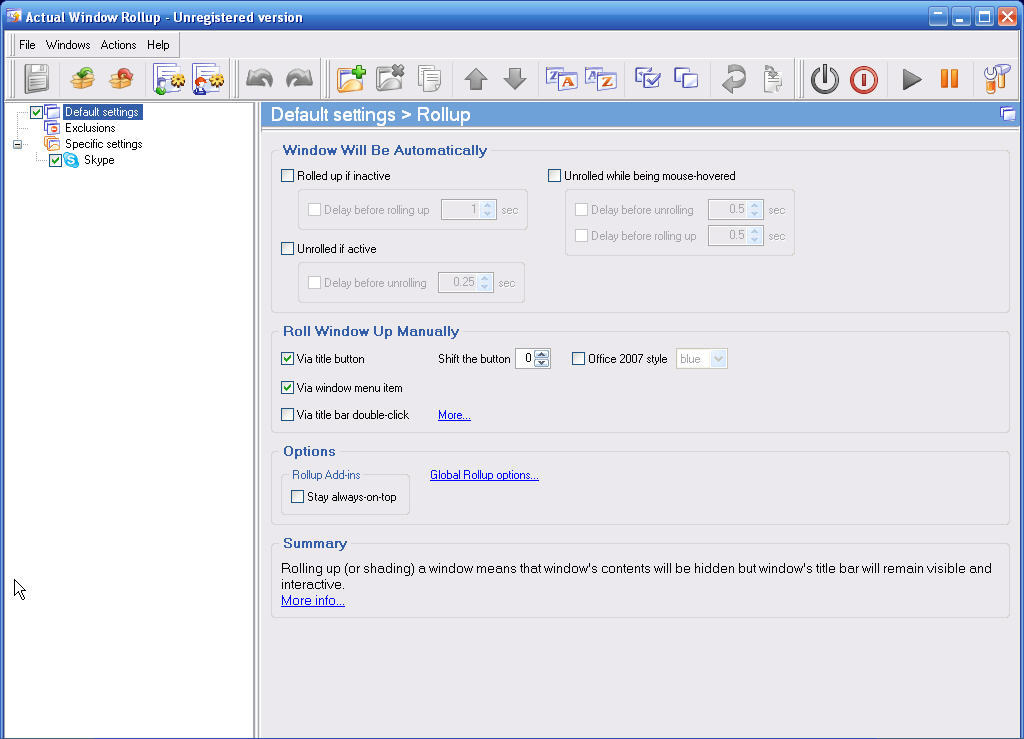
Task: Click the Redo toolbar icon
Action: 298,78
